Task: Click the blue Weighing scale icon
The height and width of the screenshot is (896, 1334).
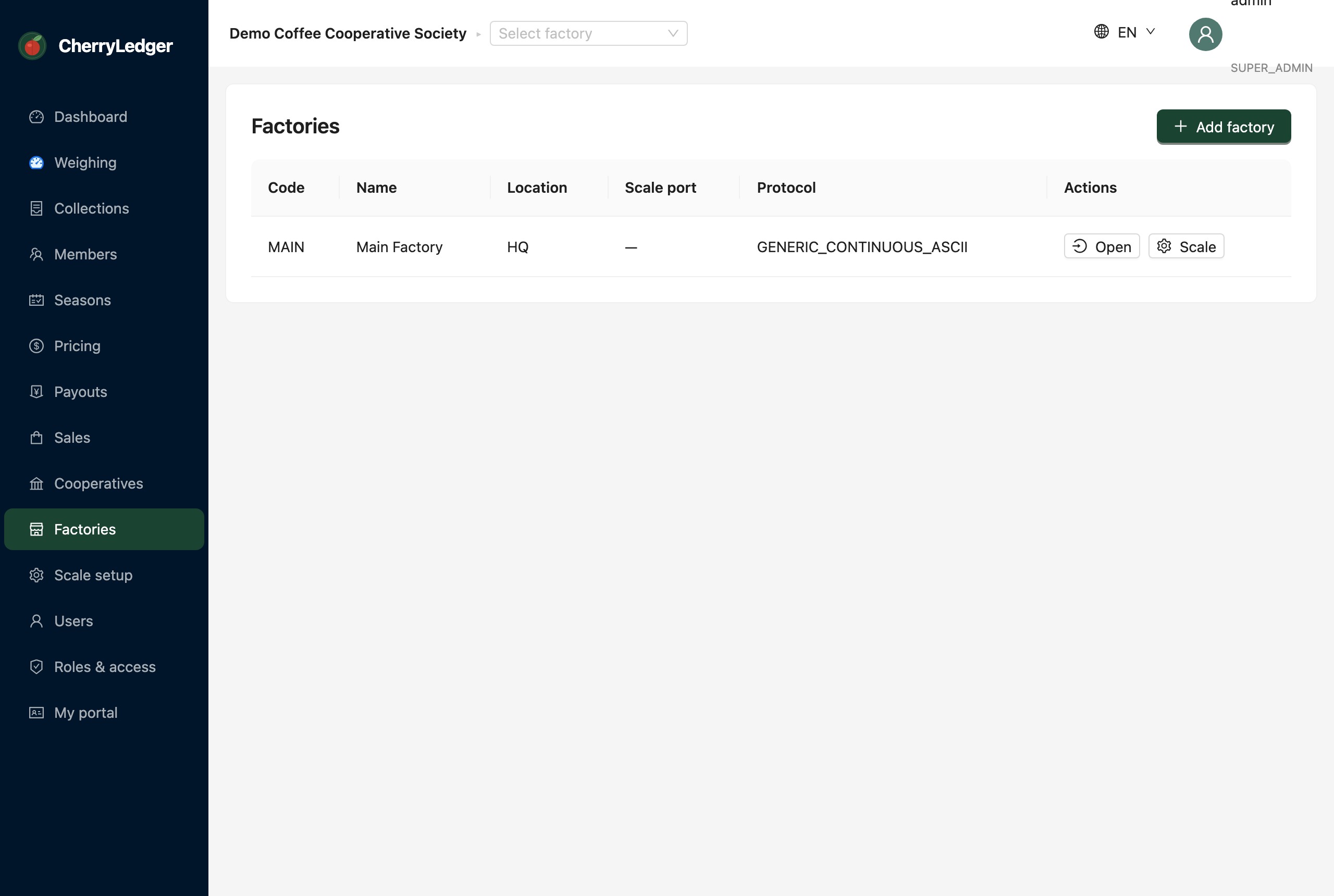Action: point(36,163)
